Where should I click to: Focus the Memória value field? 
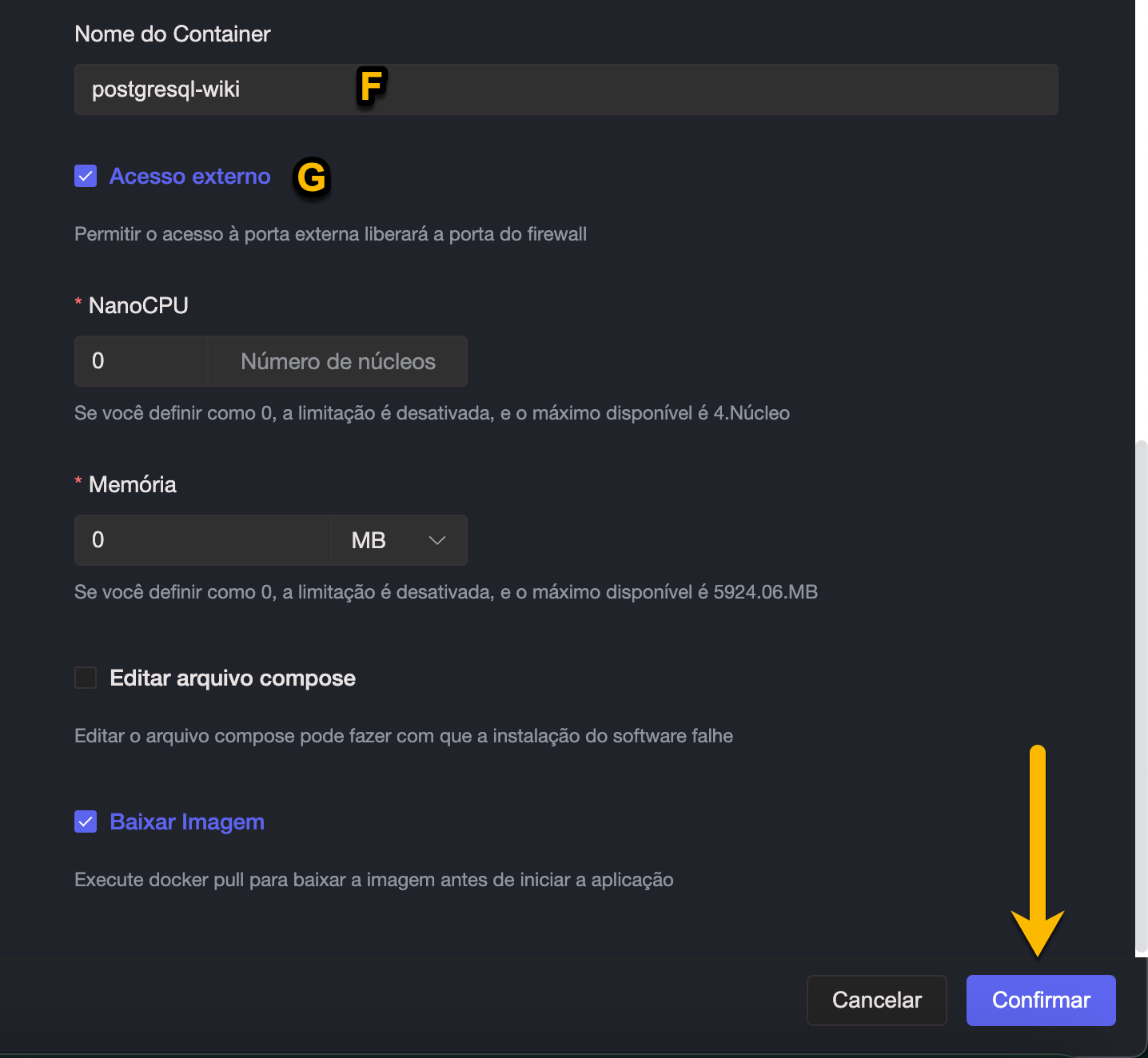201,540
